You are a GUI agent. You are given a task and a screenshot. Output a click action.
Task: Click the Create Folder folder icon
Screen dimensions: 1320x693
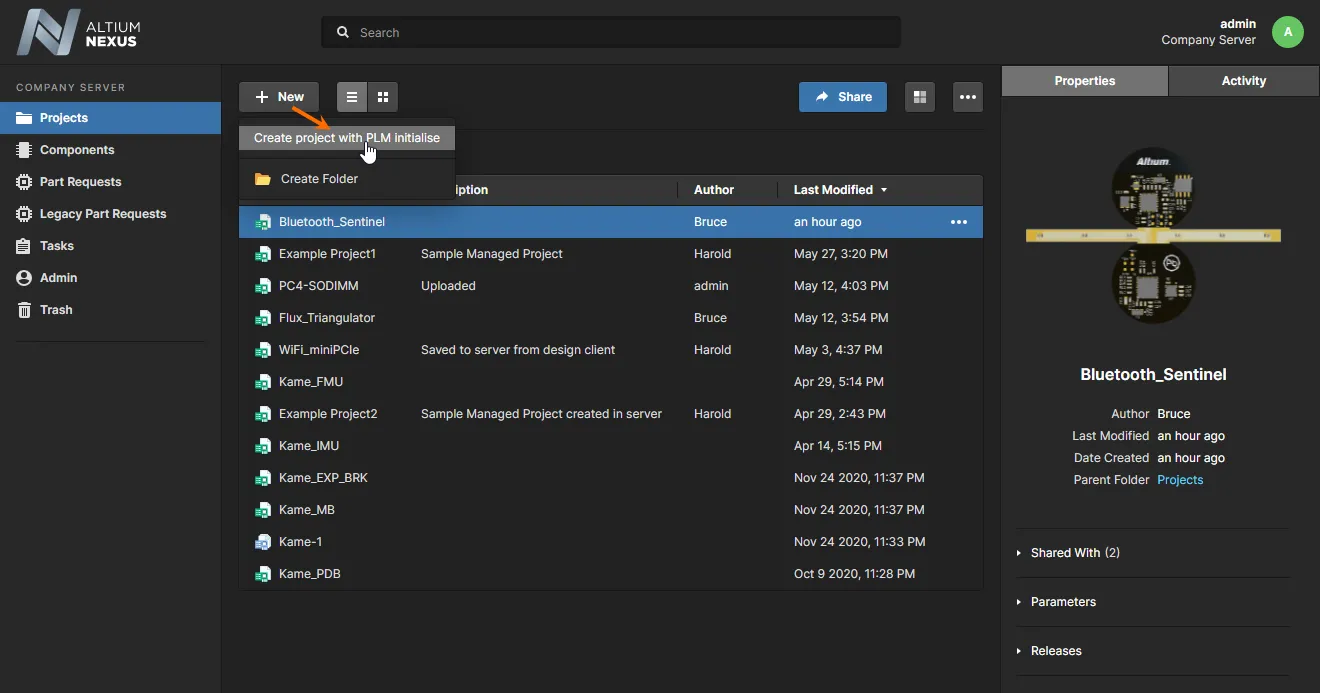coord(263,179)
